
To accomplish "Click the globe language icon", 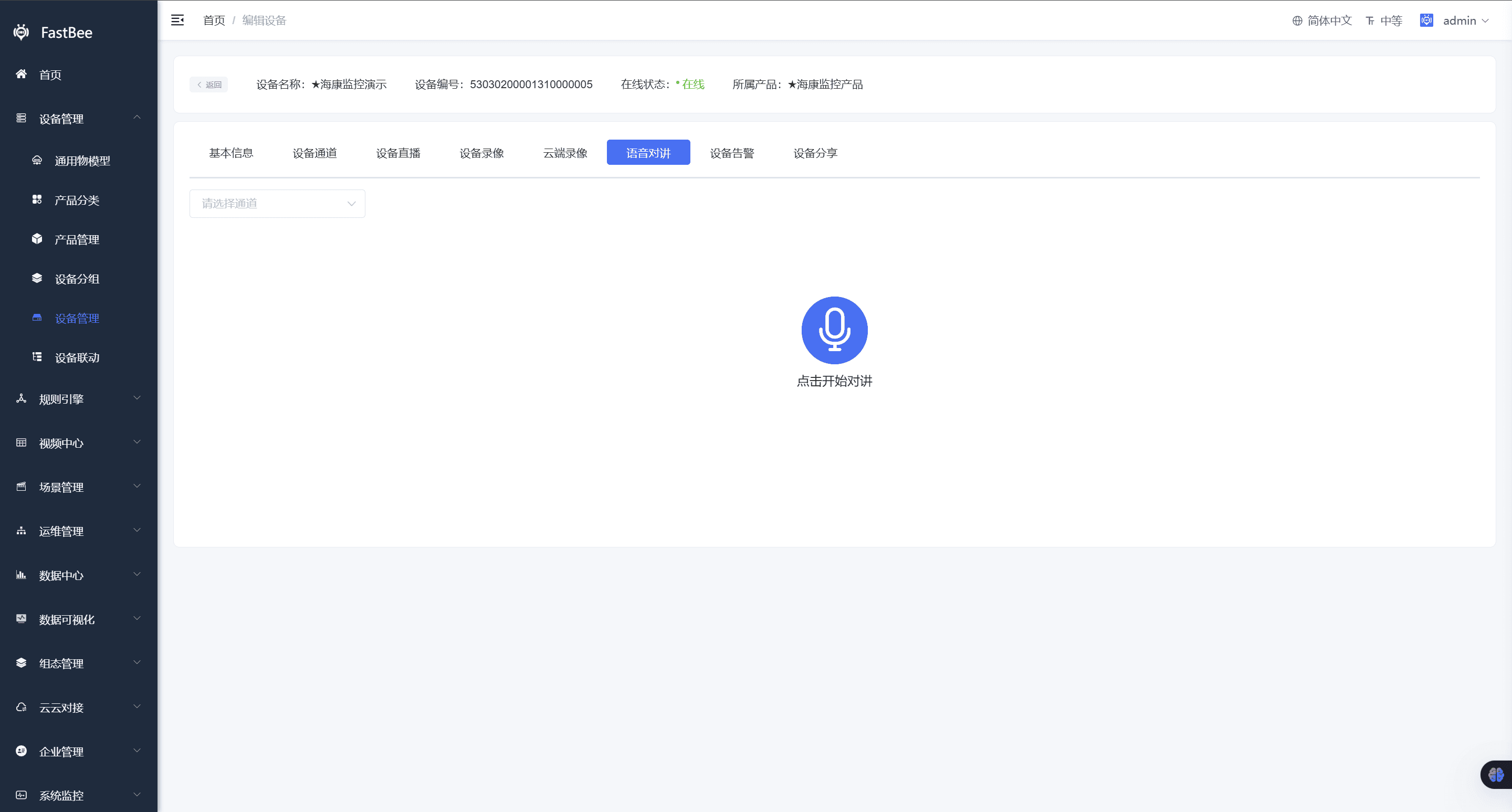I will pos(1297,21).
